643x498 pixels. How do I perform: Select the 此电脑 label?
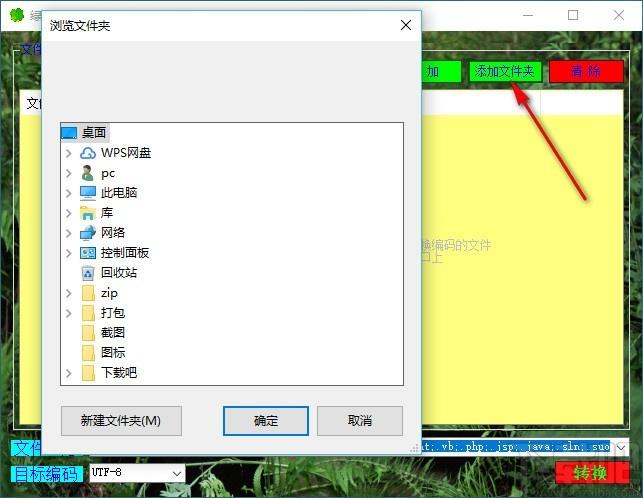point(119,193)
